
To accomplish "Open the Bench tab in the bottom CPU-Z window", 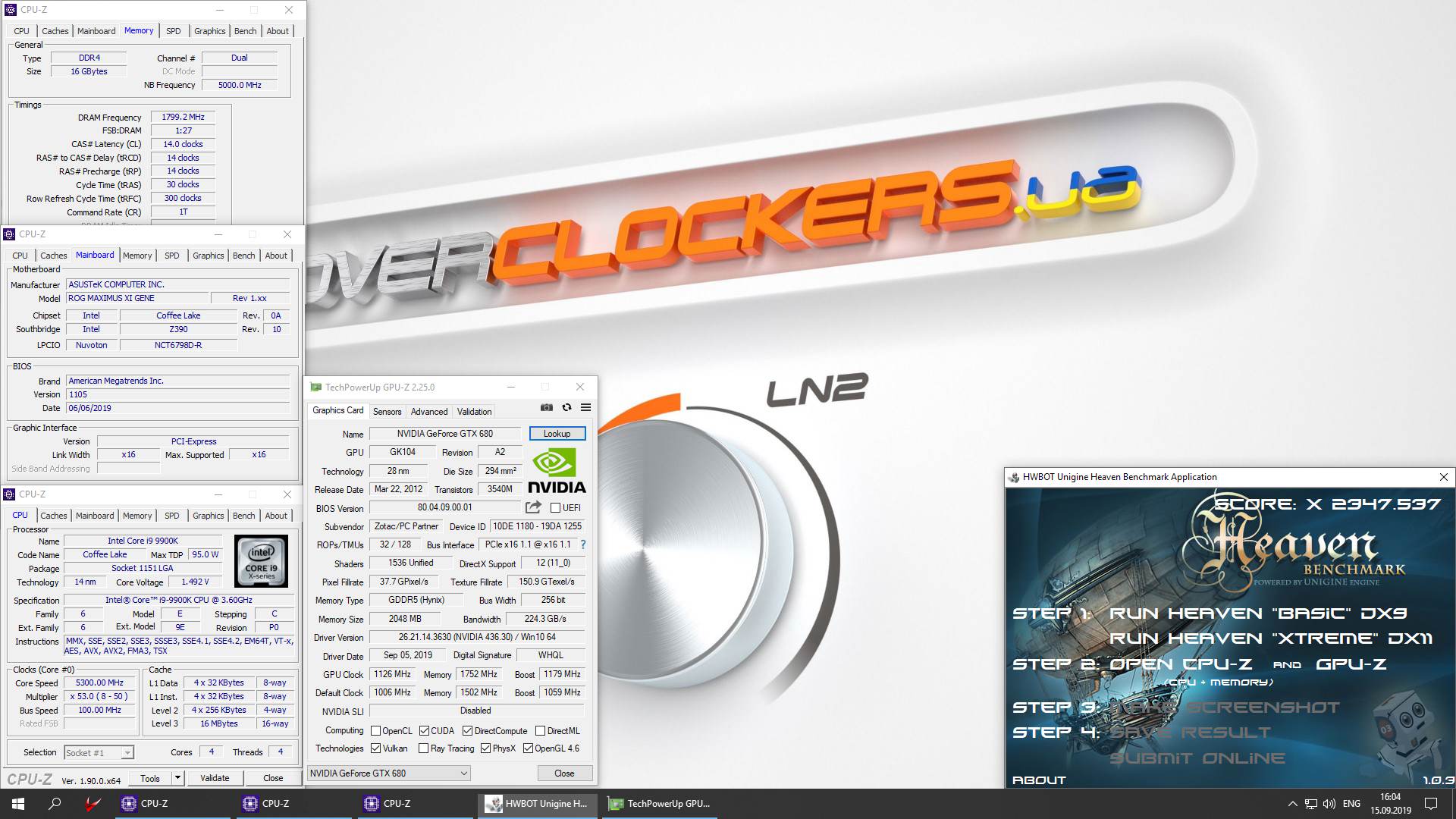I will pos(243,516).
